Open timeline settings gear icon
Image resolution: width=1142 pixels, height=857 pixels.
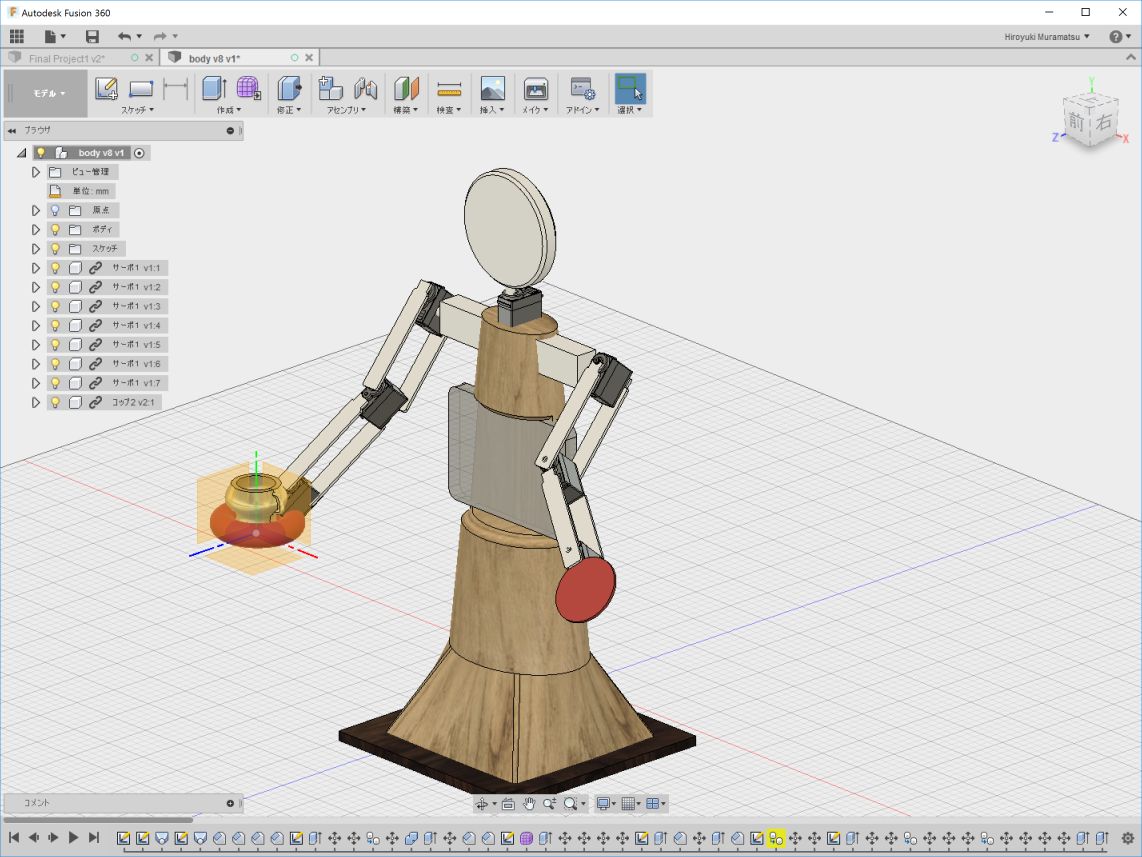(x=1127, y=838)
